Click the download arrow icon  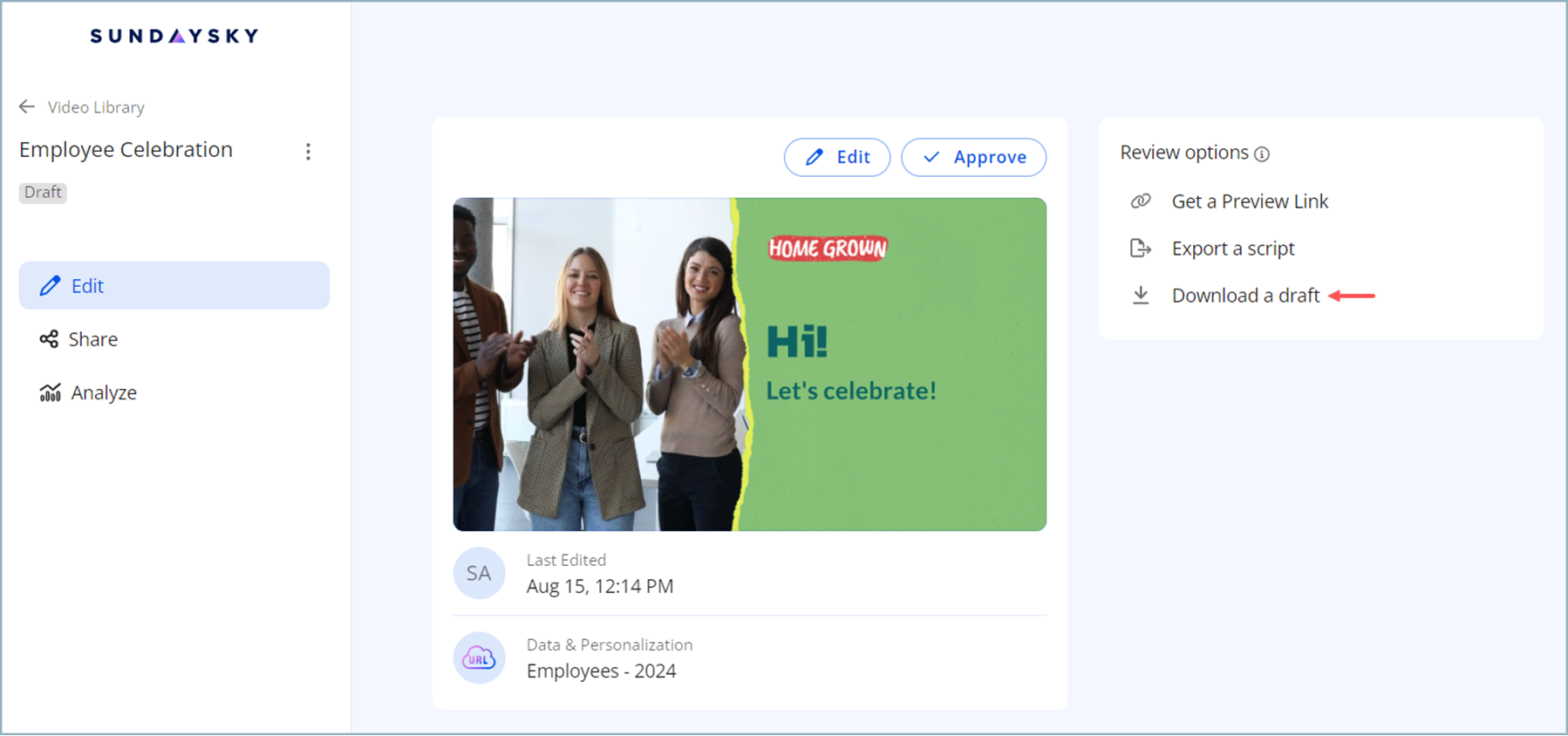tap(1141, 296)
